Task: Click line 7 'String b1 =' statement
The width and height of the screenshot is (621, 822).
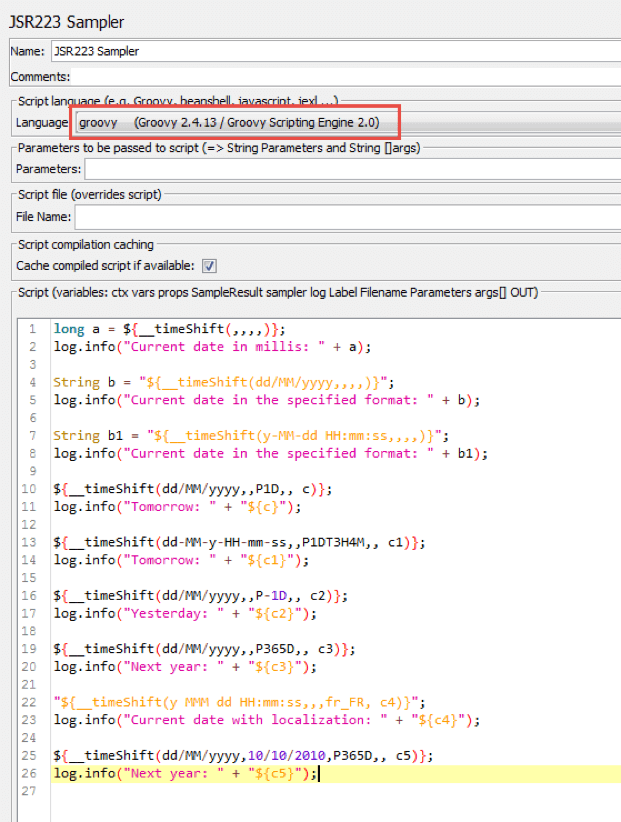Action: pos(251,436)
